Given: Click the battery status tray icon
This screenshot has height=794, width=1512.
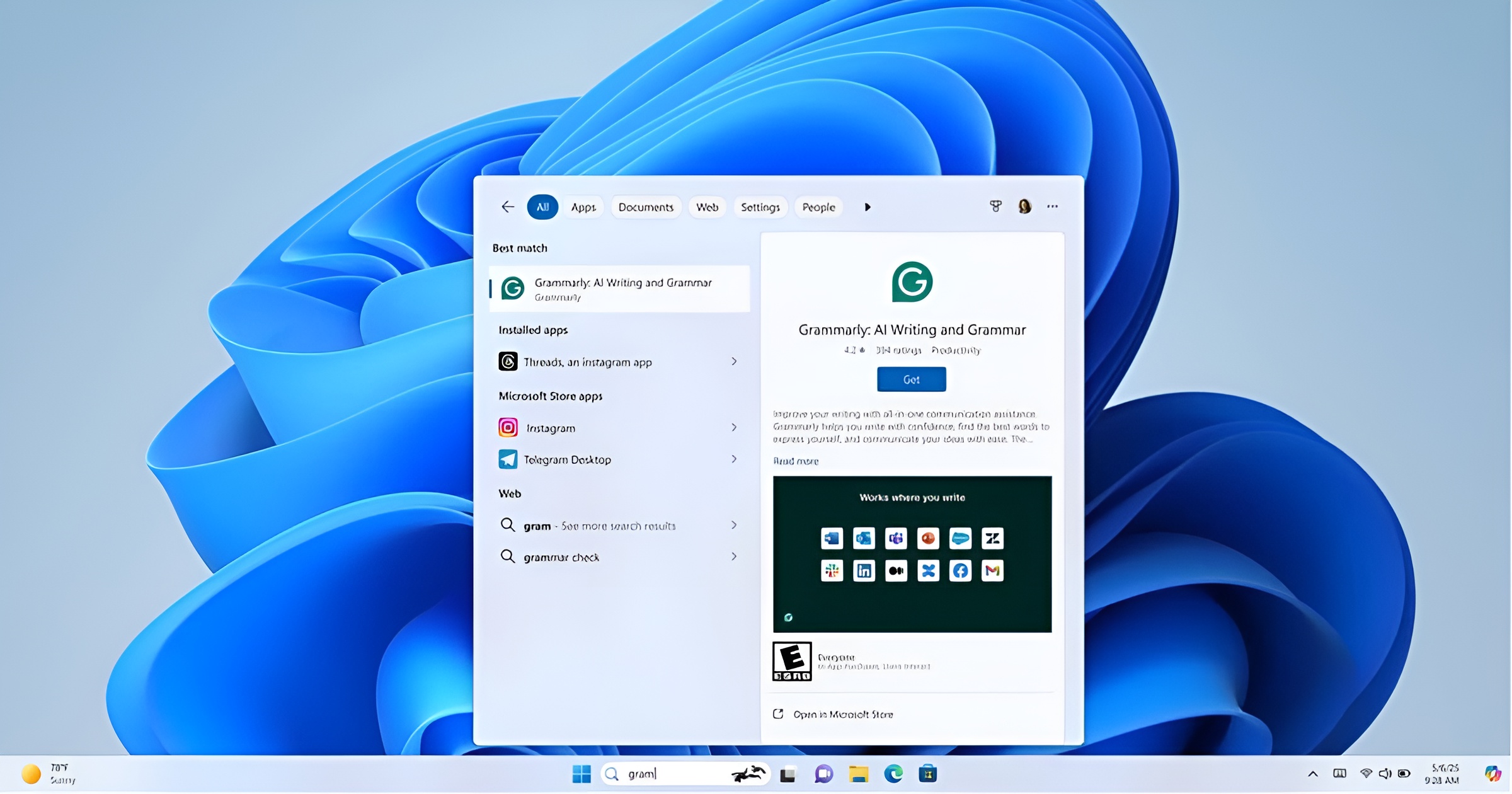Looking at the screenshot, I should (x=1404, y=773).
